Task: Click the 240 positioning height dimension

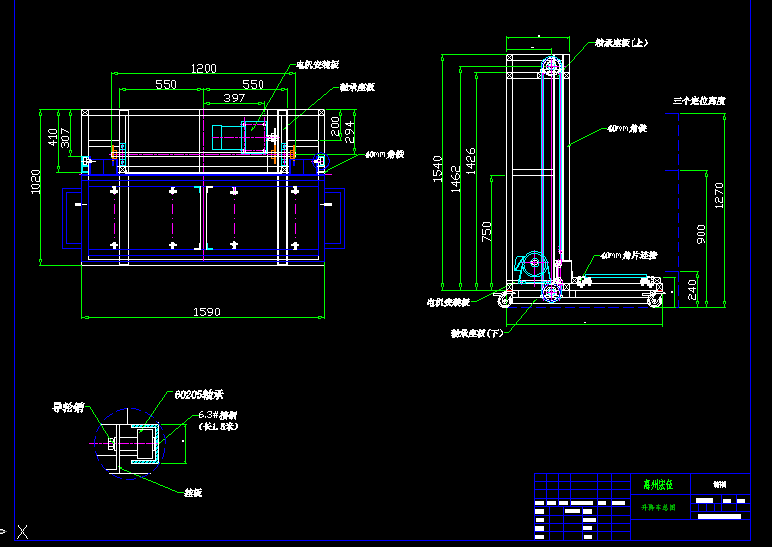Action: (692, 290)
